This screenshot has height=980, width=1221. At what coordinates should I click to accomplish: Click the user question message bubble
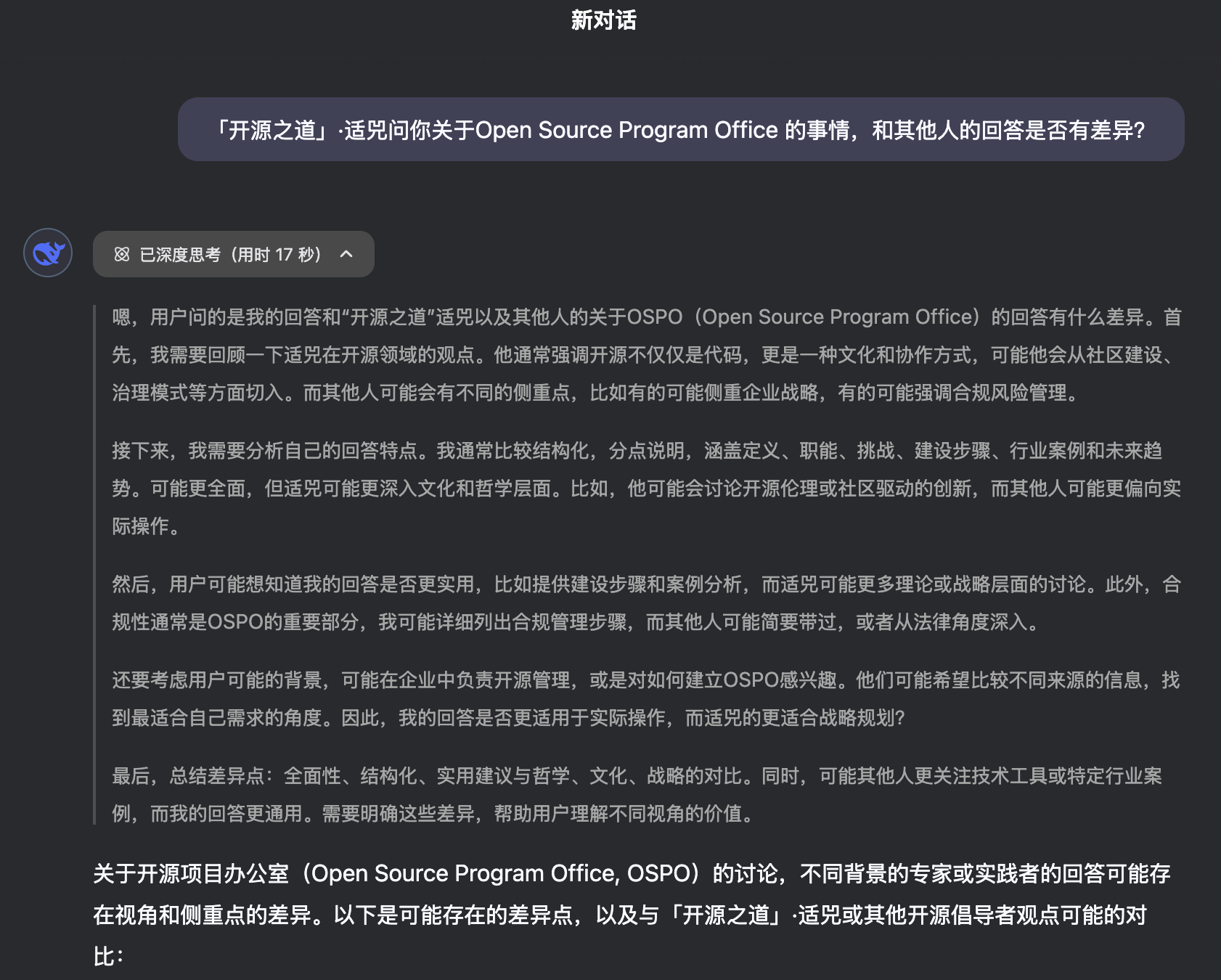[680, 130]
